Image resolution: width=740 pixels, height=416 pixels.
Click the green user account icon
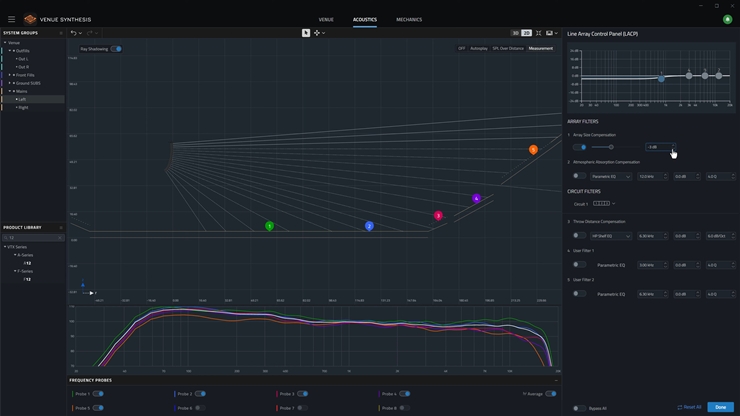(727, 19)
